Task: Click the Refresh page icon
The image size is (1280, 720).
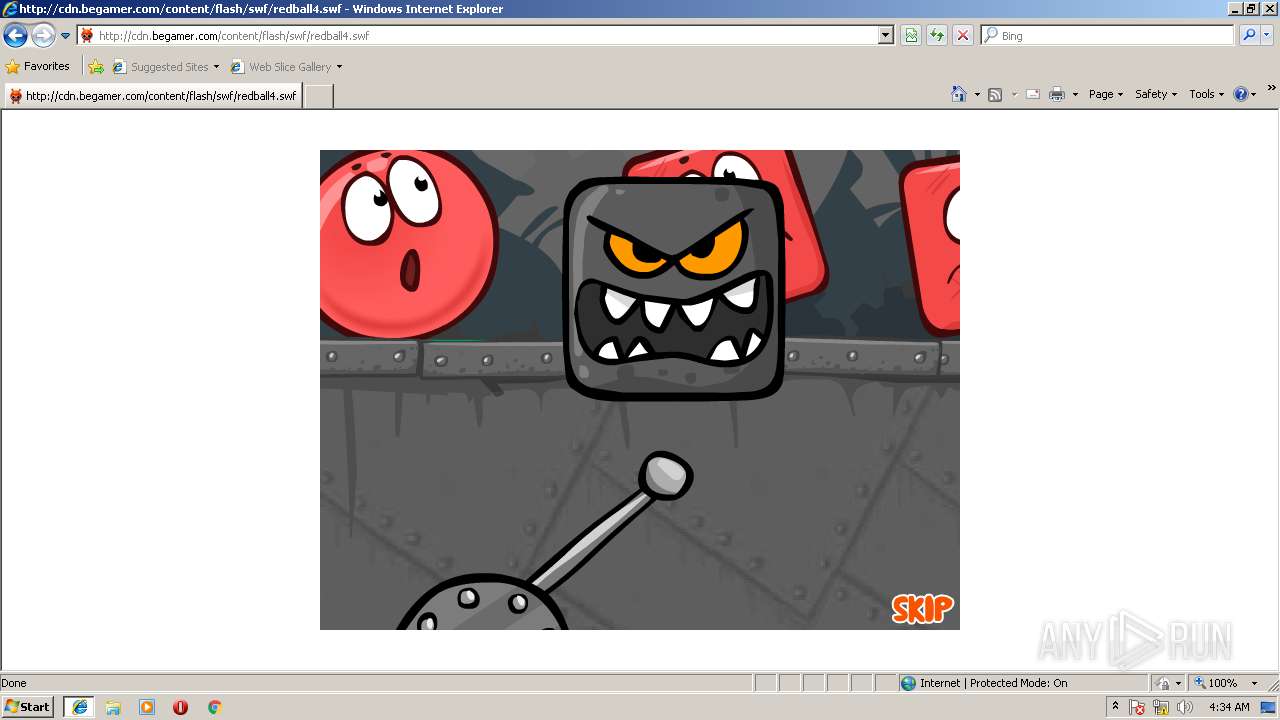Action: tap(937, 35)
